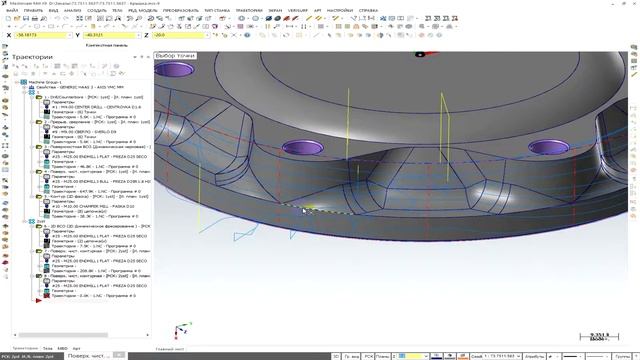Click geometry icon of Геометрия (6) Точки under Drill/Counterbore
640x360 pixels.
point(47,112)
